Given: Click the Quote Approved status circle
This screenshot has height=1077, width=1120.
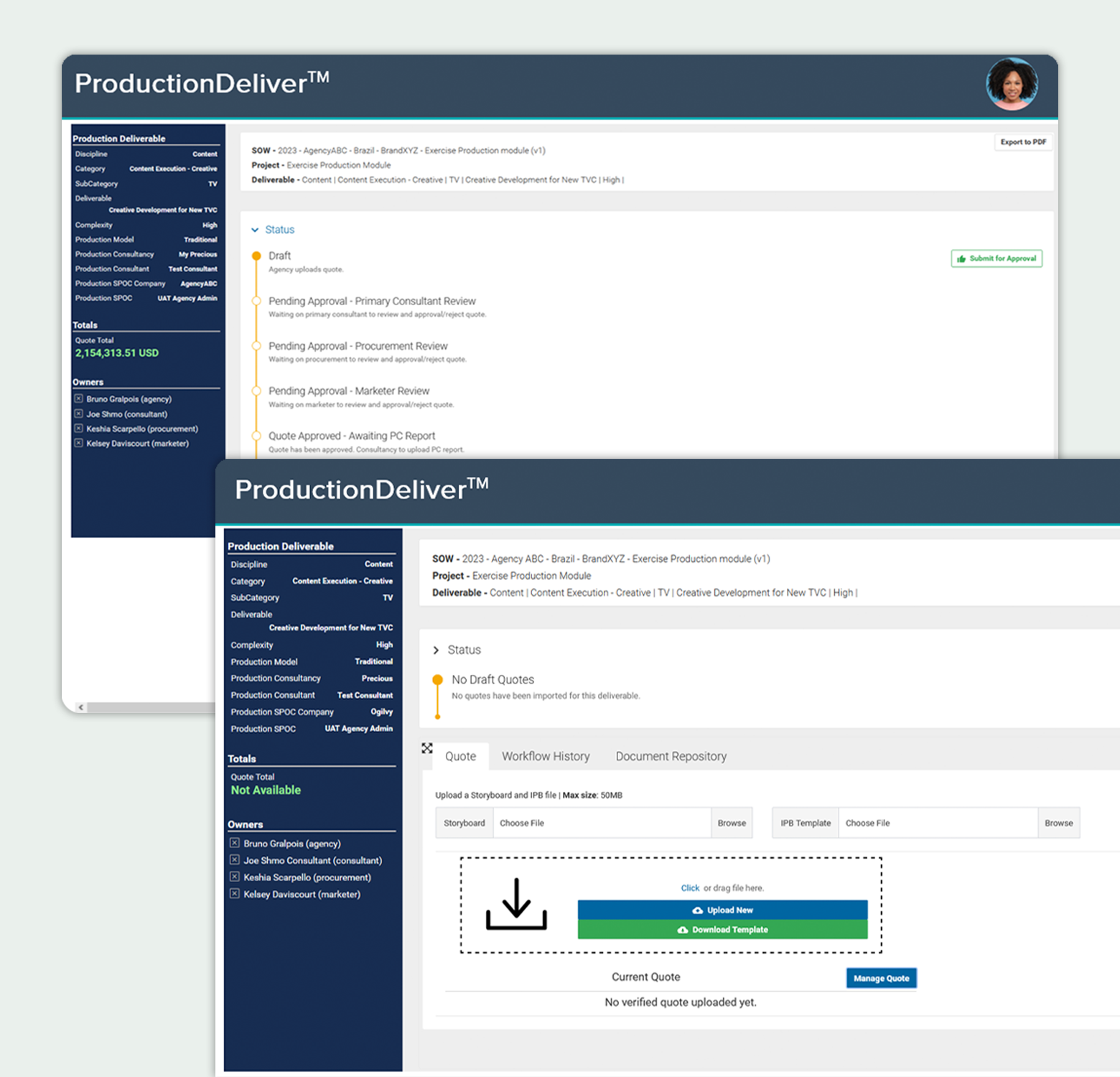Looking at the screenshot, I should [x=256, y=436].
